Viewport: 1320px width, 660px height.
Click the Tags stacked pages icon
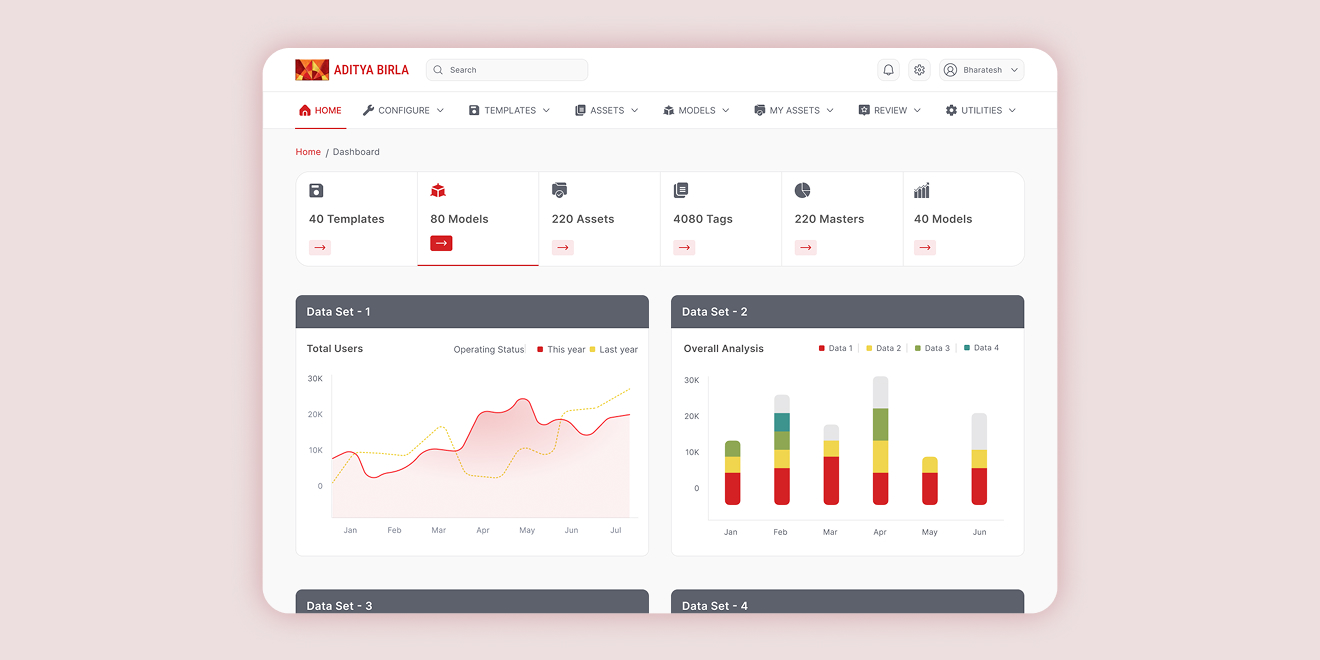(681, 190)
